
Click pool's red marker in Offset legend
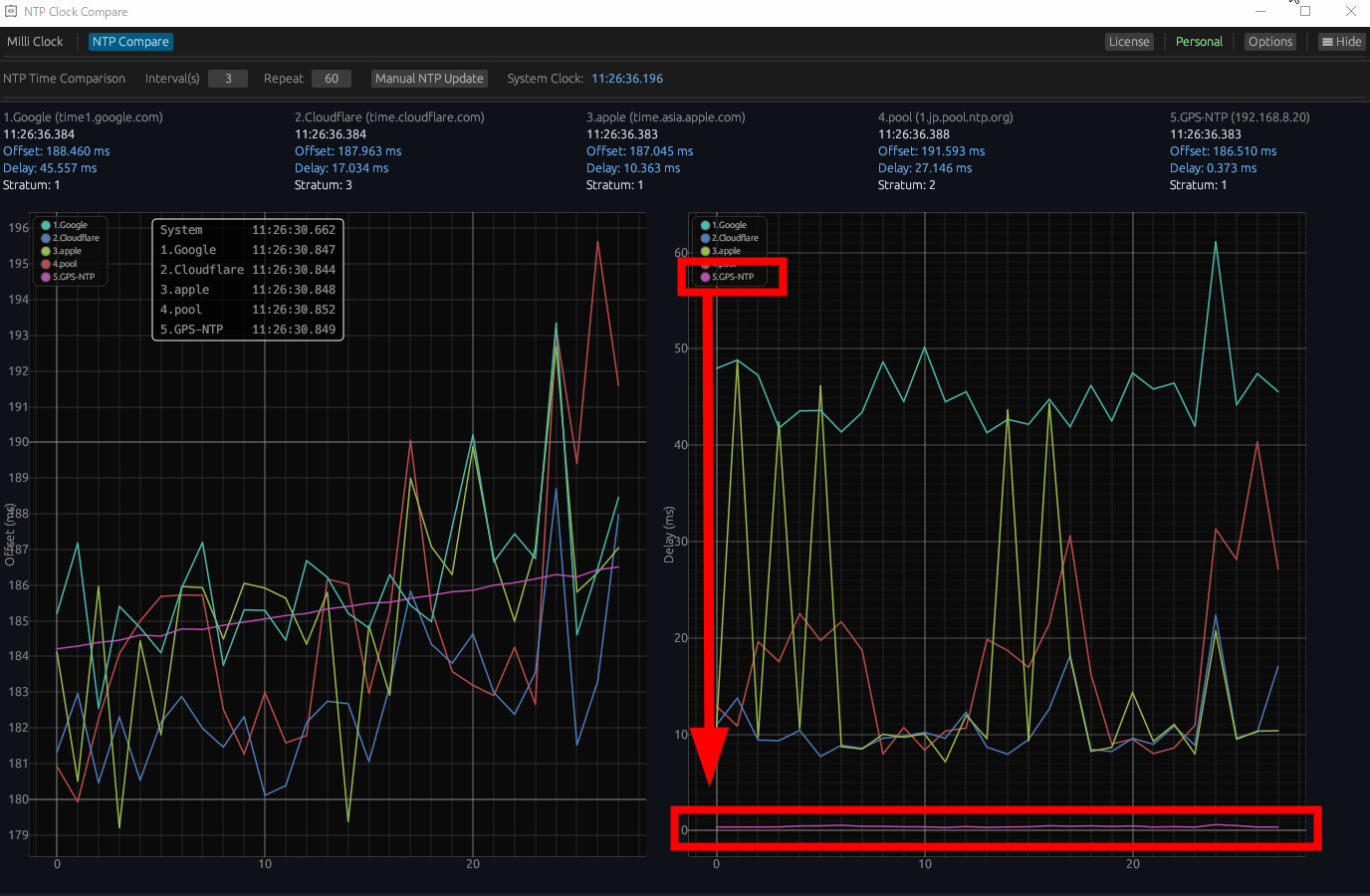46,264
